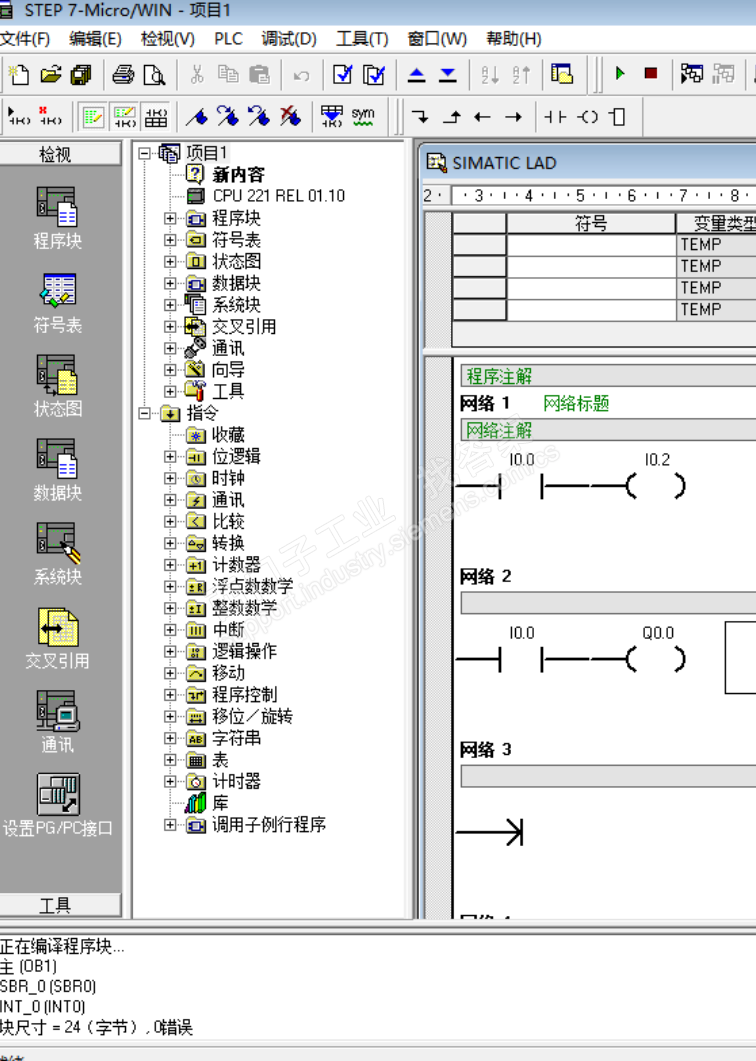Open the 文件(F) menu
Viewport: 756px width, 1061px height.
click(x=25, y=39)
